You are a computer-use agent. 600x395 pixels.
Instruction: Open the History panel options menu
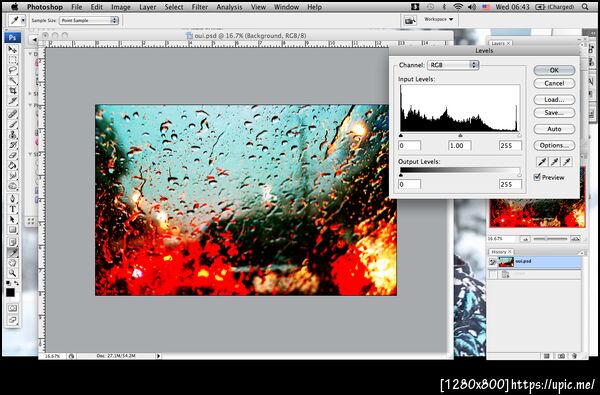(x=582, y=253)
